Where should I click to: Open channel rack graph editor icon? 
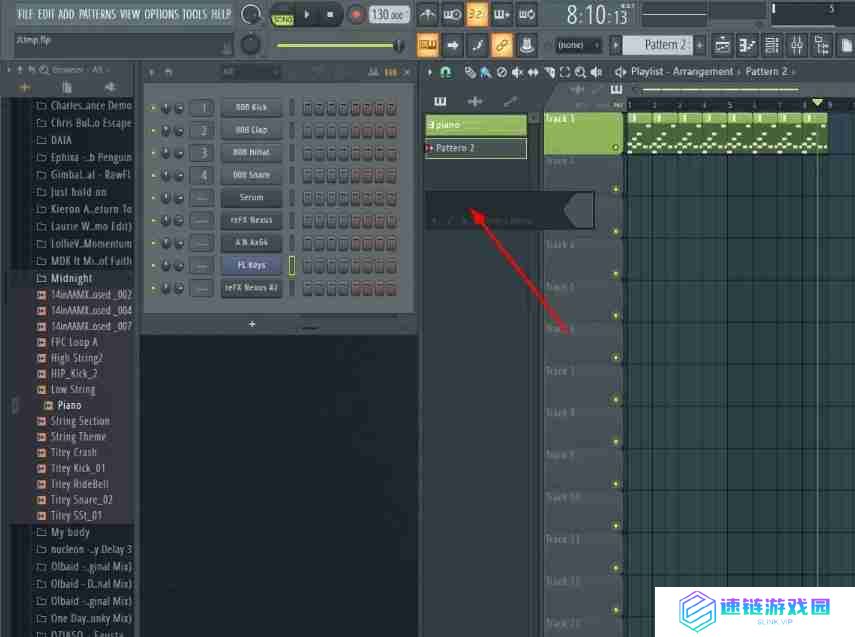(374, 72)
